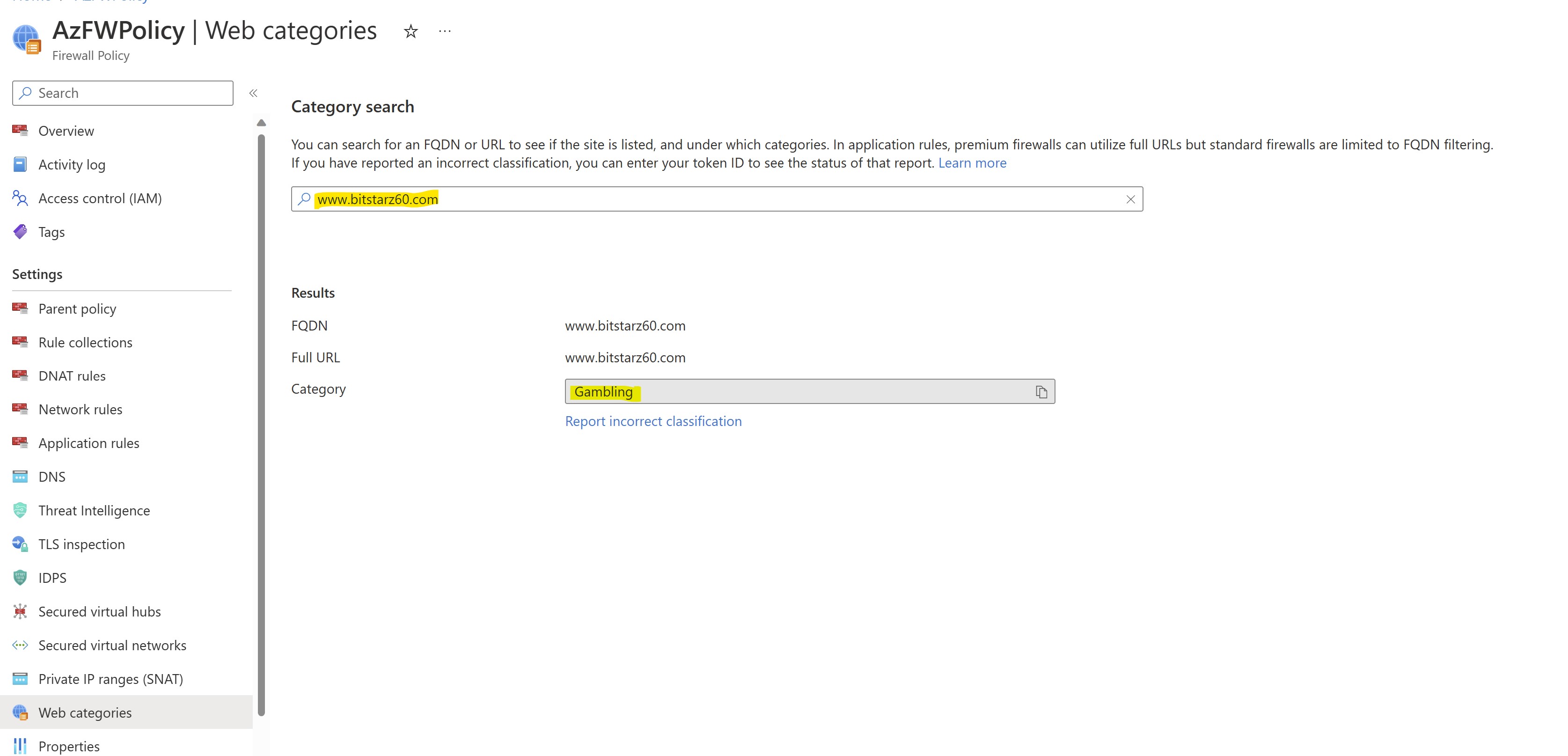Click the TLS inspection icon
The width and height of the screenshot is (1568, 756).
[20, 543]
